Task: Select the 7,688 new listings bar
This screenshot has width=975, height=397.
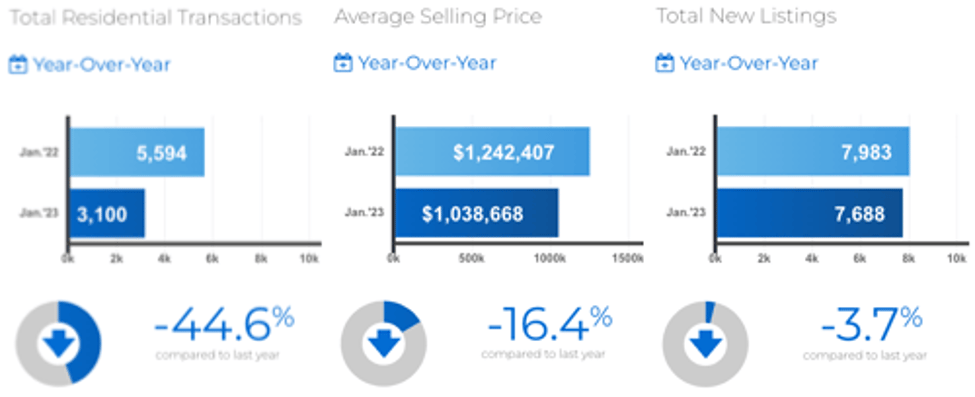Action: [810, 213]
